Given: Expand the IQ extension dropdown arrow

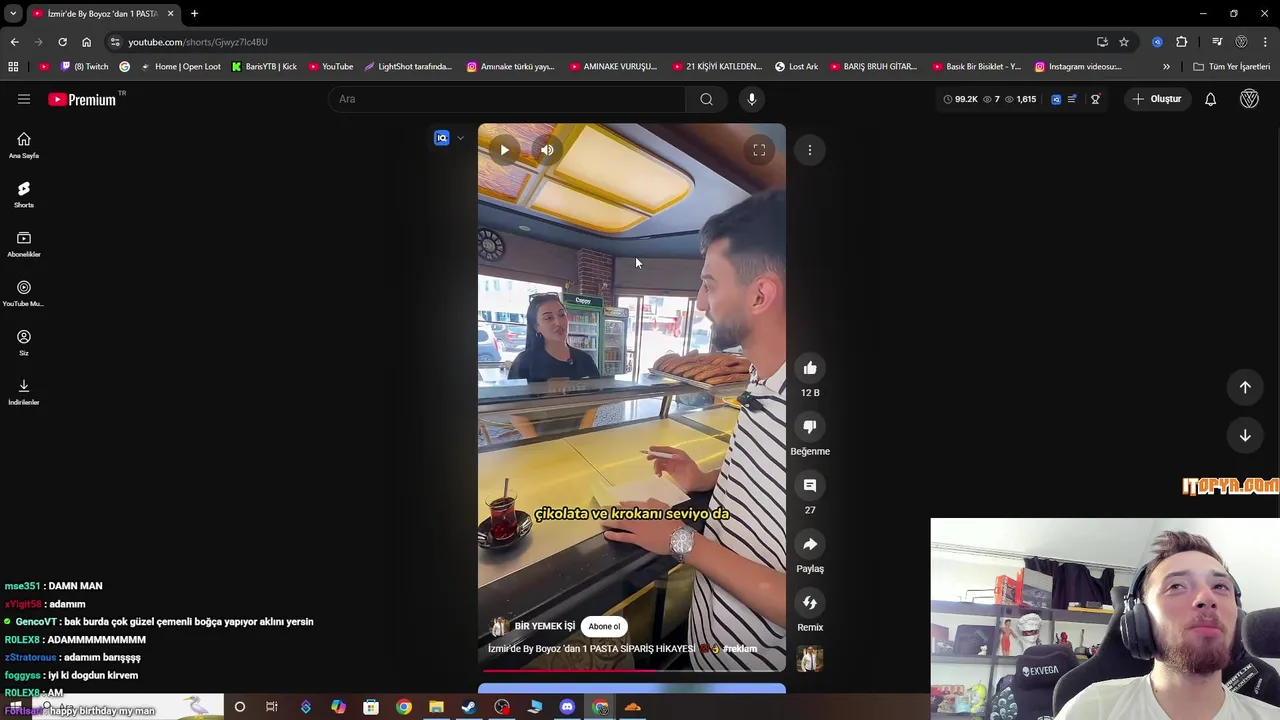Looking at the screenshot, I should (460, 138).
